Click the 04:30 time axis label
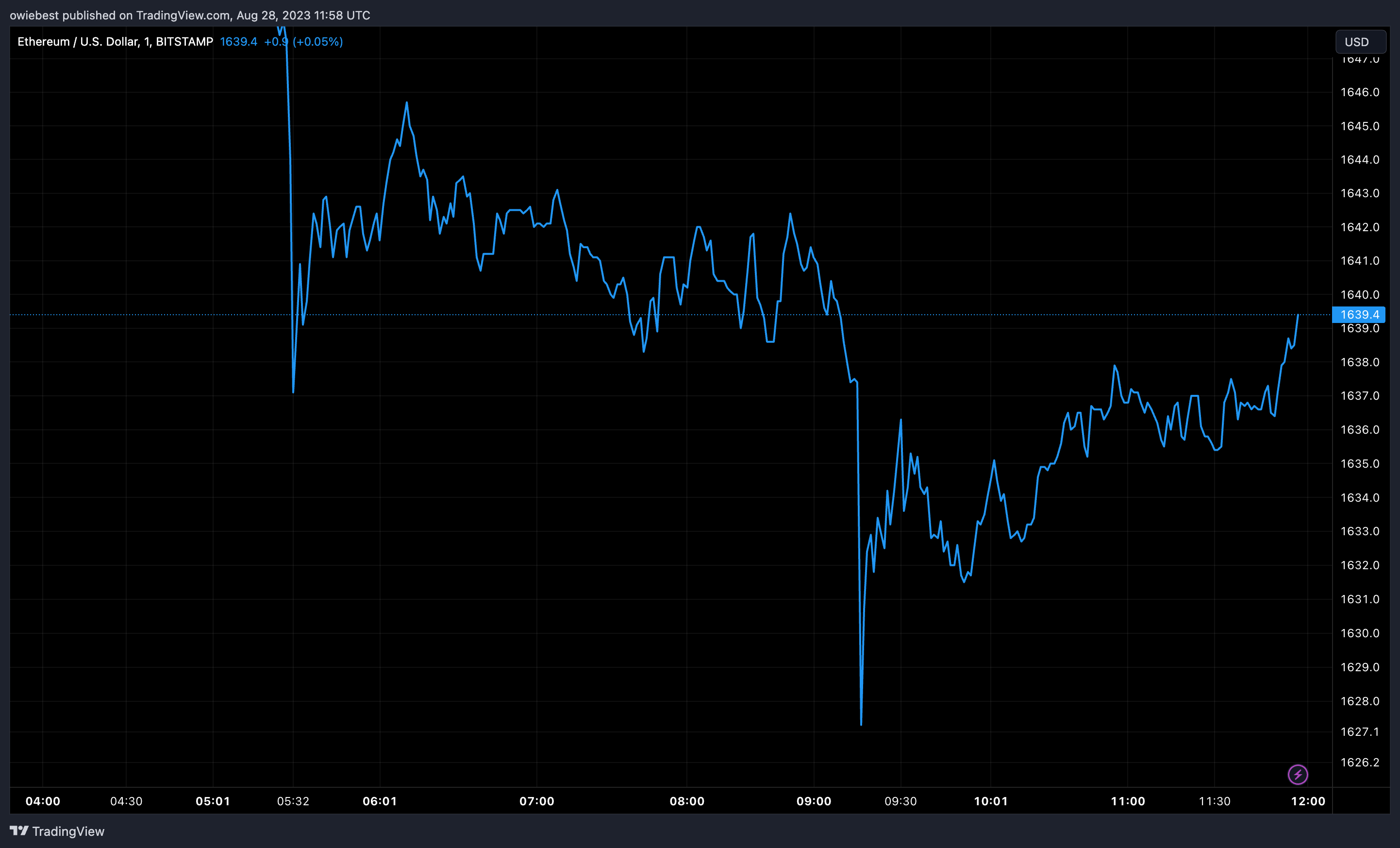Screen dimensions: 1400x848 tap(126, 801)
